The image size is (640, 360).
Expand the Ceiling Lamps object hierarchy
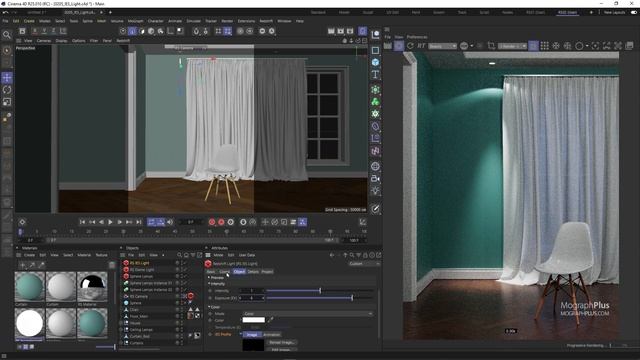point(121,329)
